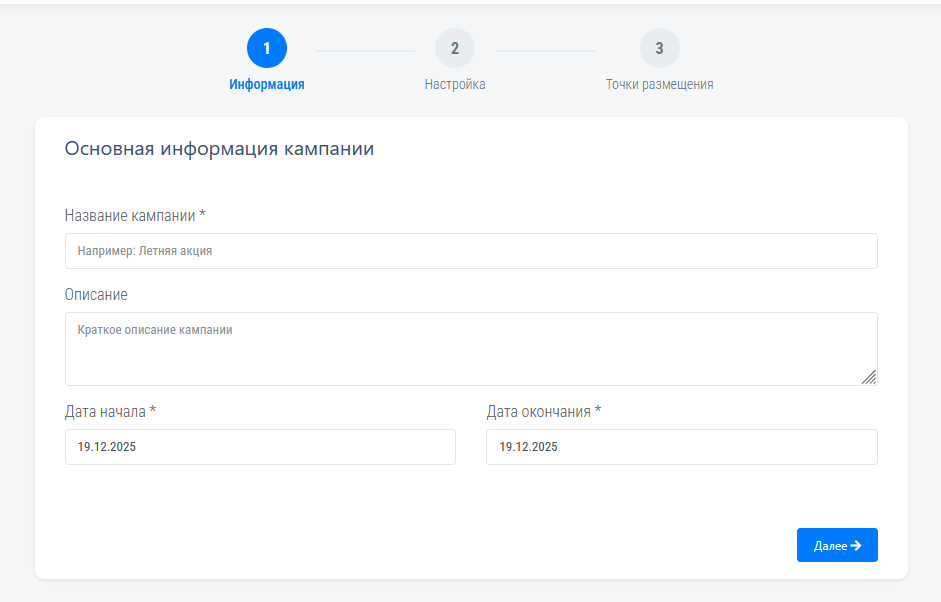This screenshot has height=602, width=941.
Task: Click the step 2 circle icon
Action: [x=455, y=48]
